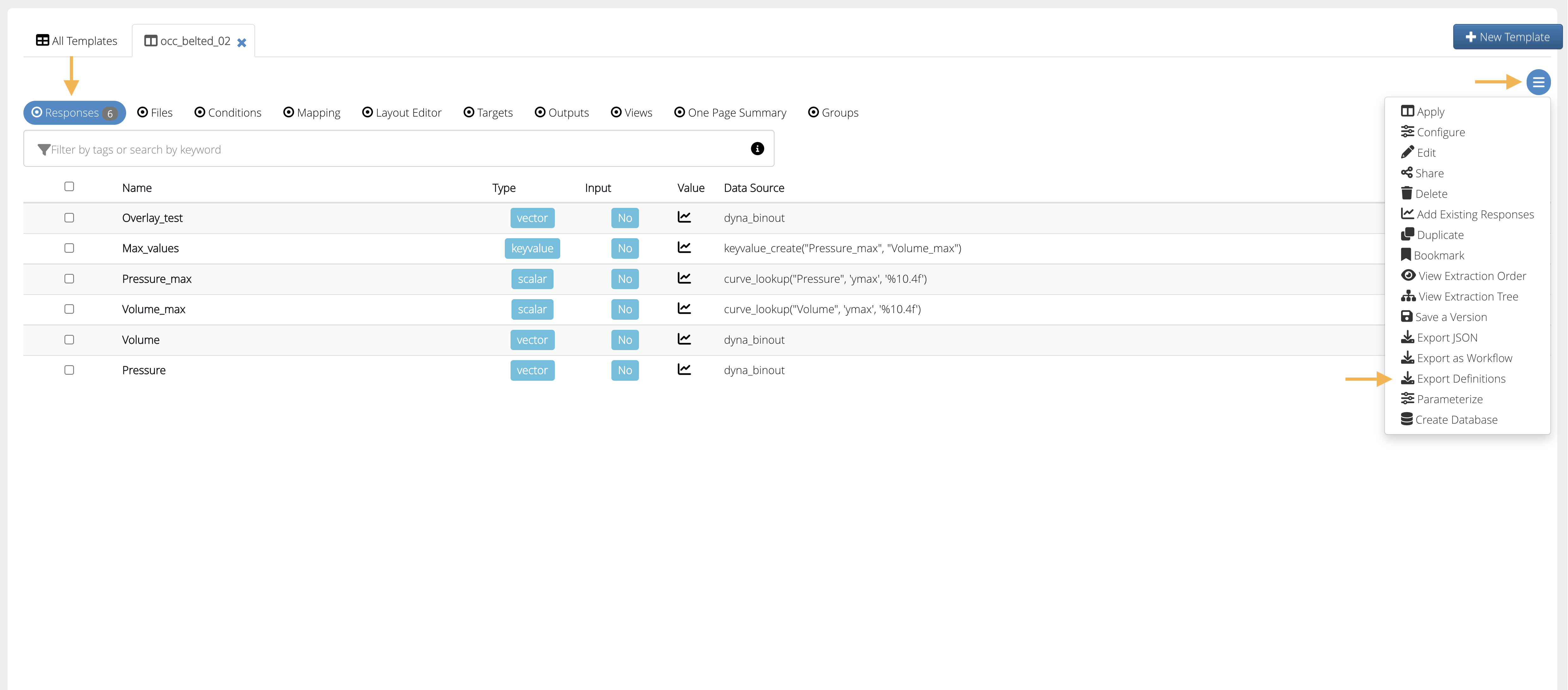Check the Pressure_max row checkbox
Viewport: 1568px width, 690px height.
tap(70, 278)
